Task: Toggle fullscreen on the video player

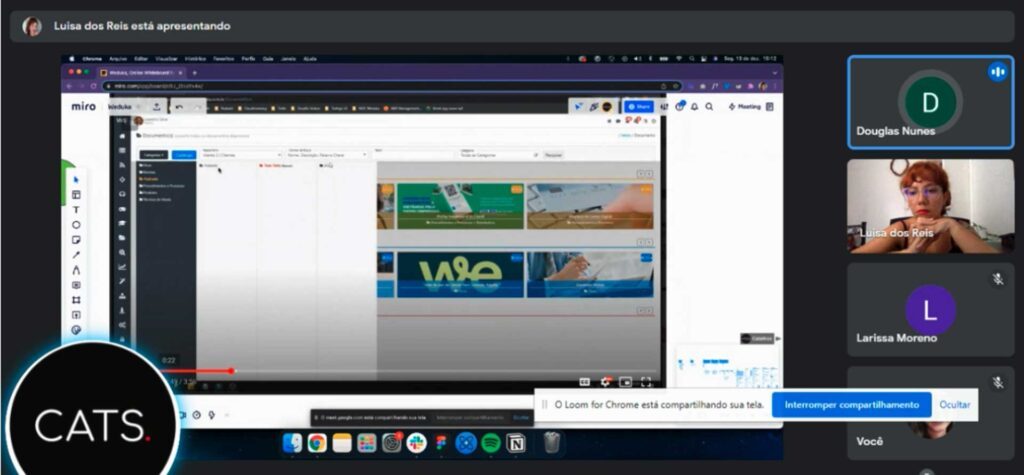Action: click(x=646, y=381)
